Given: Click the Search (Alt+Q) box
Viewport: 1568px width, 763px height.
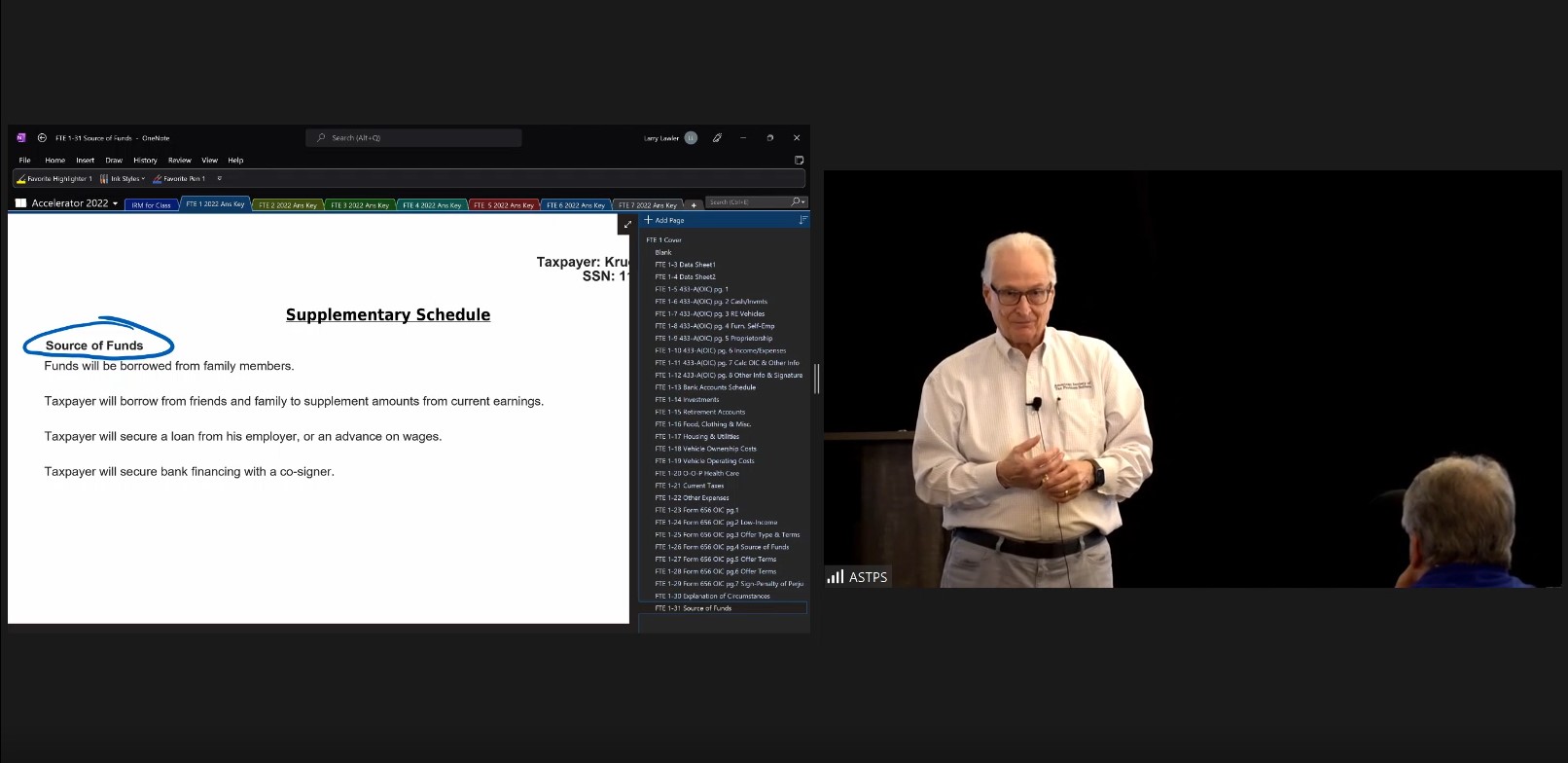Looking at the screenshot, I should [x=414, y=138].
